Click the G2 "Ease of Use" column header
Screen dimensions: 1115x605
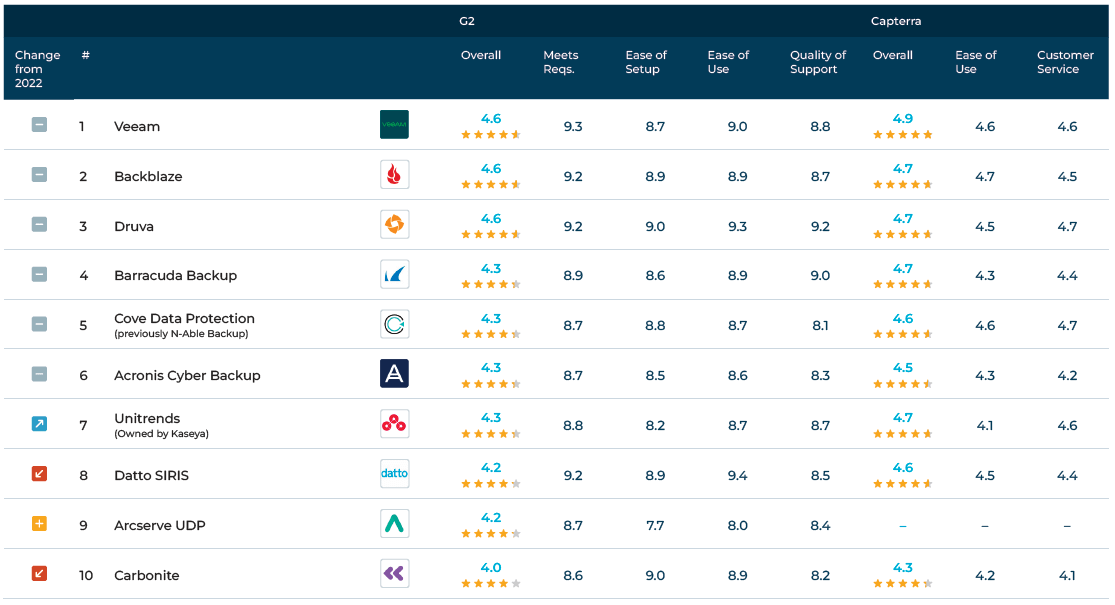[728, 62]
